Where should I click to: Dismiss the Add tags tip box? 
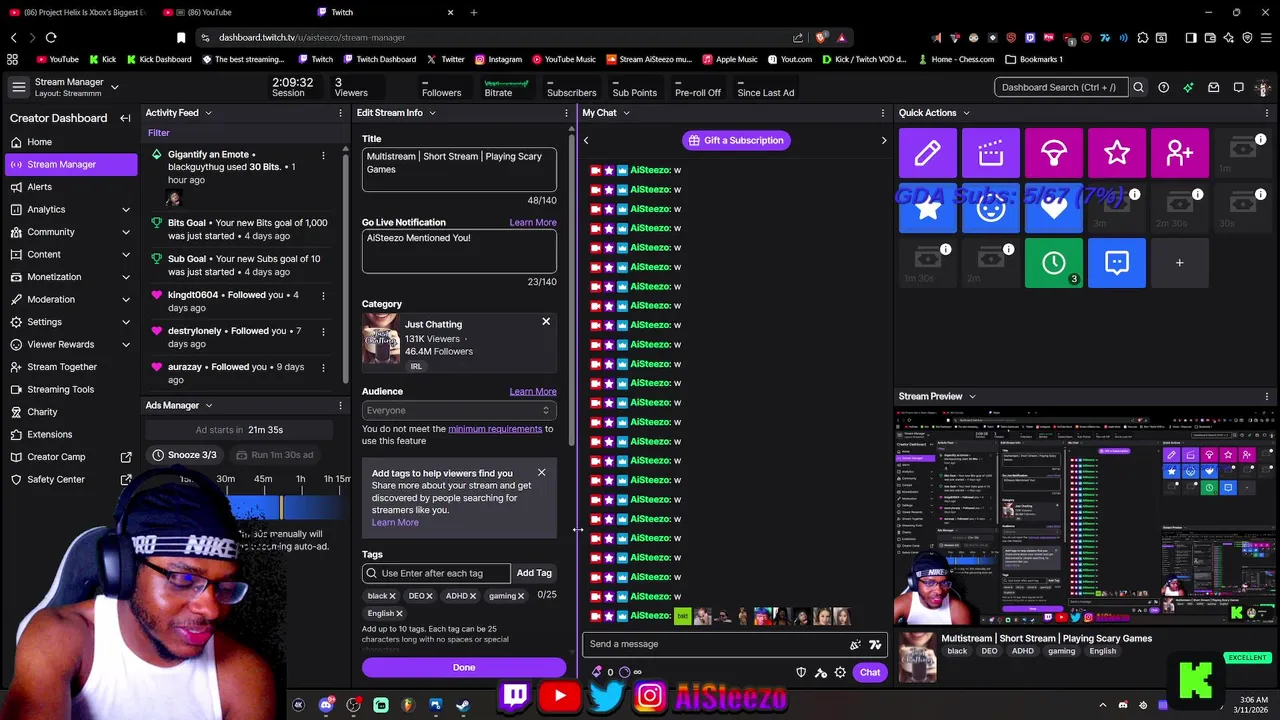pyautogui.click(x=542, y=473)
